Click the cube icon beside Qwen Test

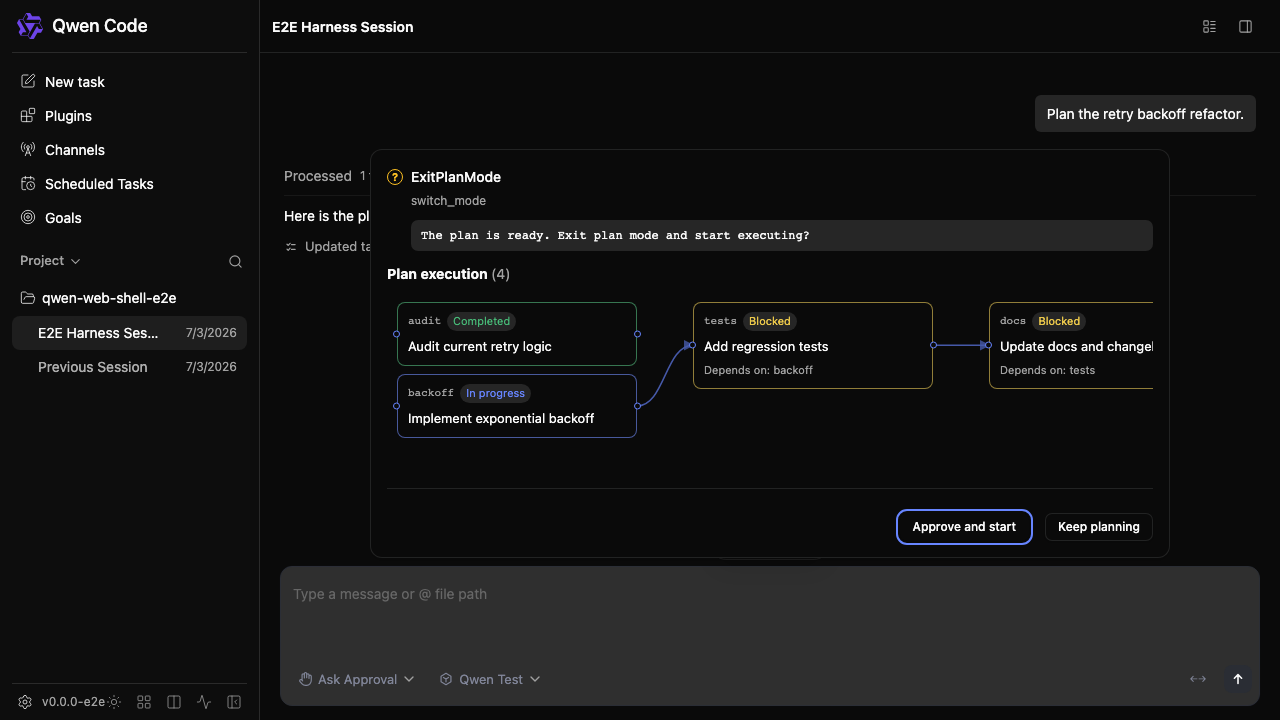tap(446, 679)
